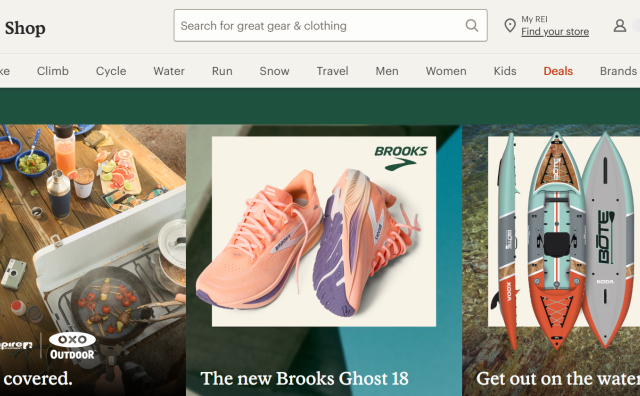Open the Find your store link
The image size is (640, 396).
555,31
